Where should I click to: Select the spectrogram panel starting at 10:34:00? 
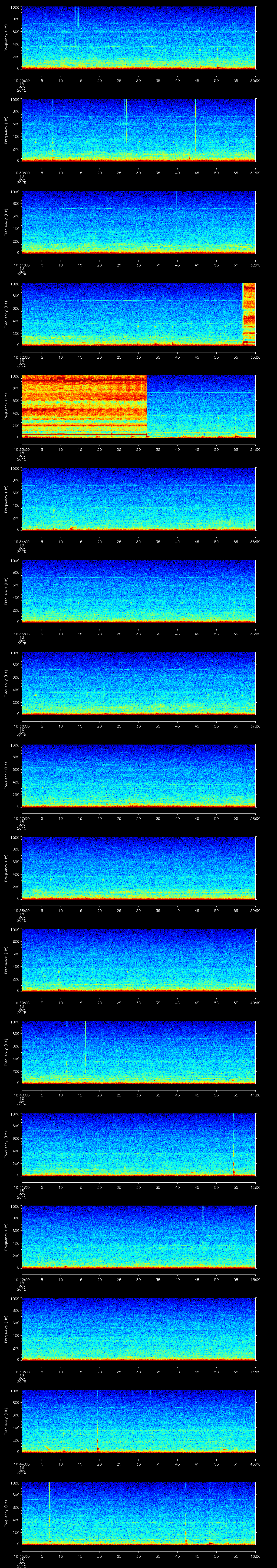[x=138, y=499]
